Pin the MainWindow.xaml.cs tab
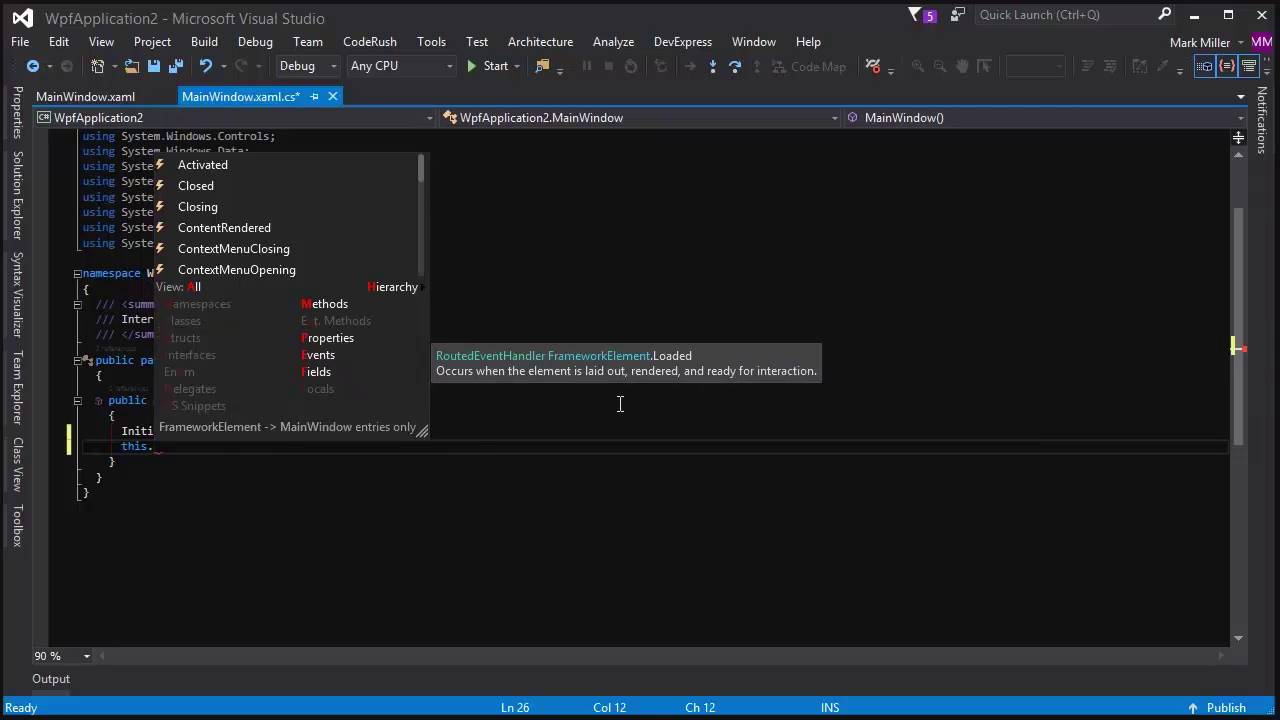1280x720 pixels. pos(314,96)
